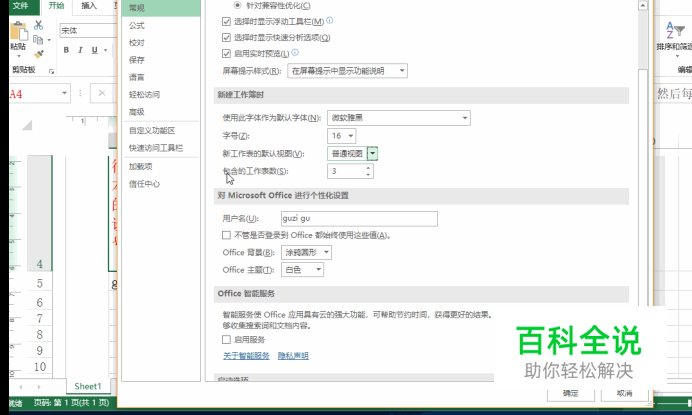Switch to the 插入 Insert ribbon tab
The height and width of the screenshot is (415, 692).
89,6
